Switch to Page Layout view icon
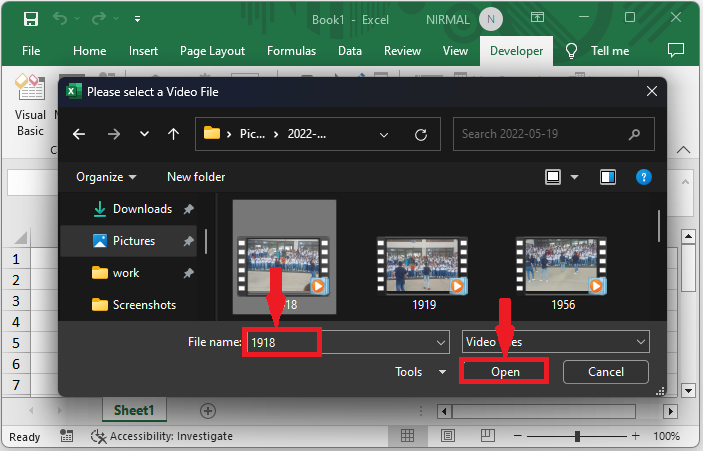Image resolution: width=703 pixels, height=451 pixels. point(447,435)
